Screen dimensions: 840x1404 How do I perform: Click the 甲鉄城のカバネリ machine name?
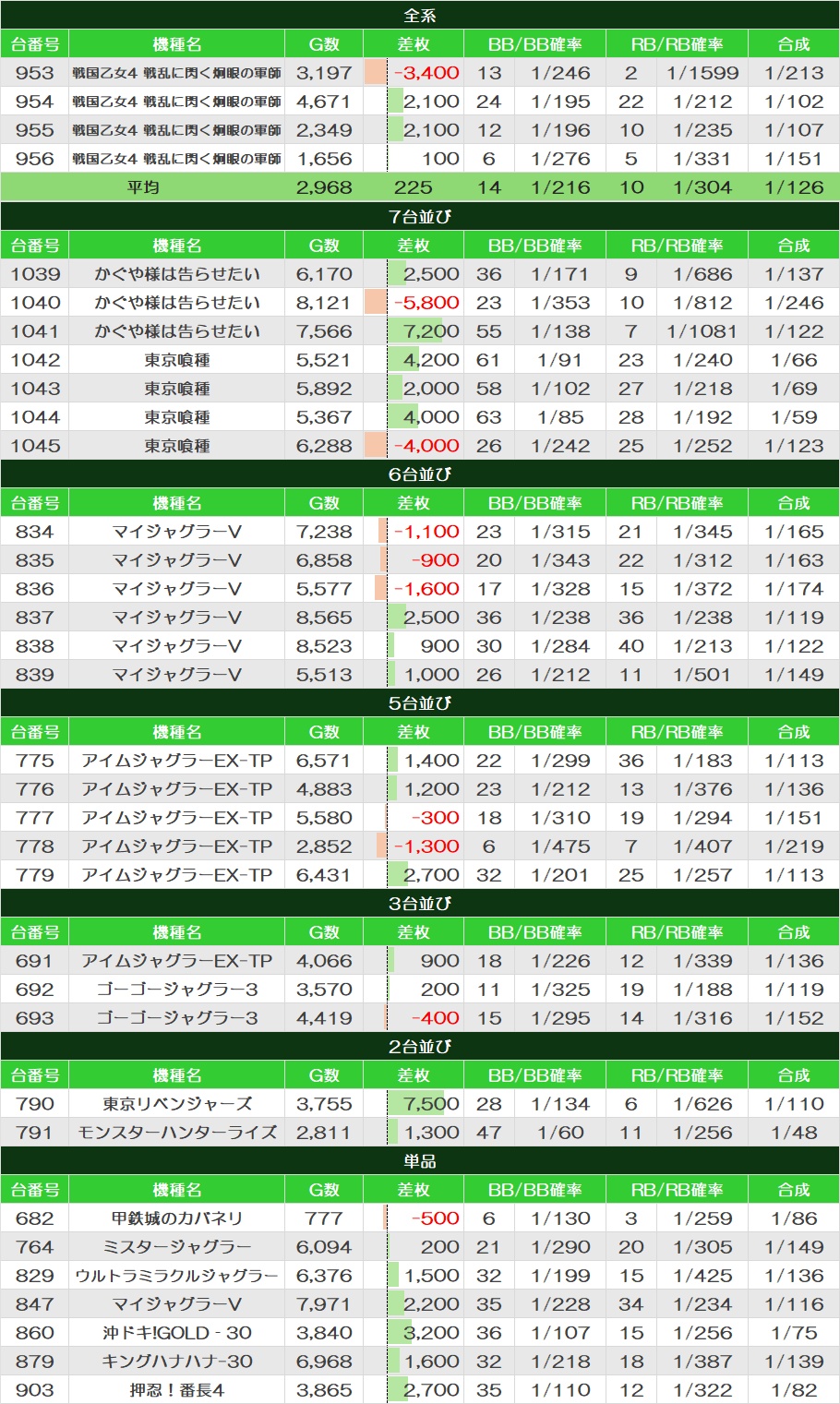[177, 1218]
